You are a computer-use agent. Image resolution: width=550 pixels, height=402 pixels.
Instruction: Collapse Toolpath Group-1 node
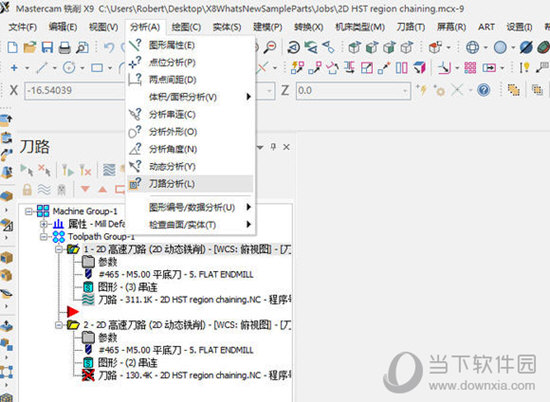point(43,237)
